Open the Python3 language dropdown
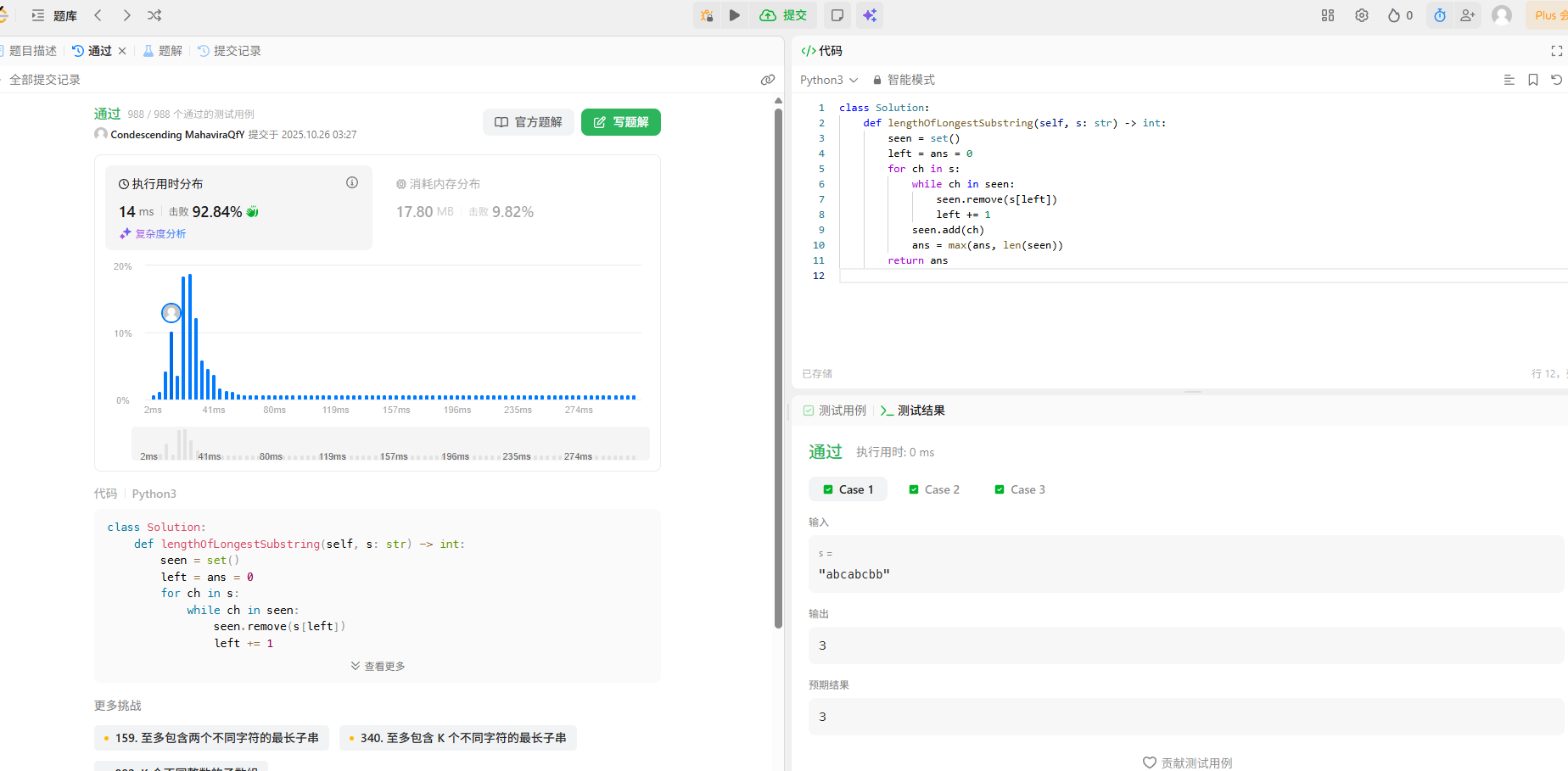The image size is (1568, 771). [829, 80]
